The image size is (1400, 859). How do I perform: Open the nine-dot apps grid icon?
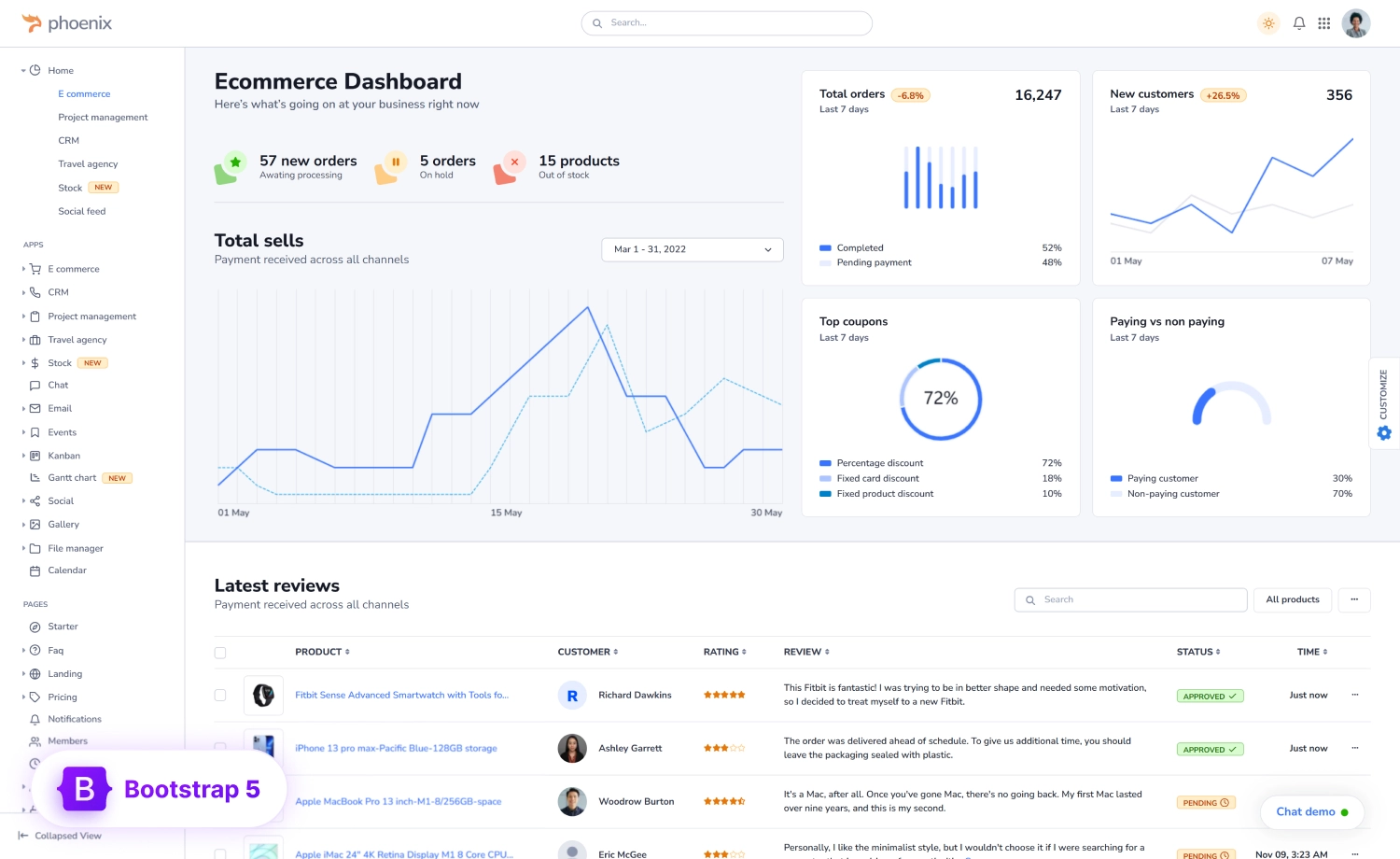pos(1324,23)
